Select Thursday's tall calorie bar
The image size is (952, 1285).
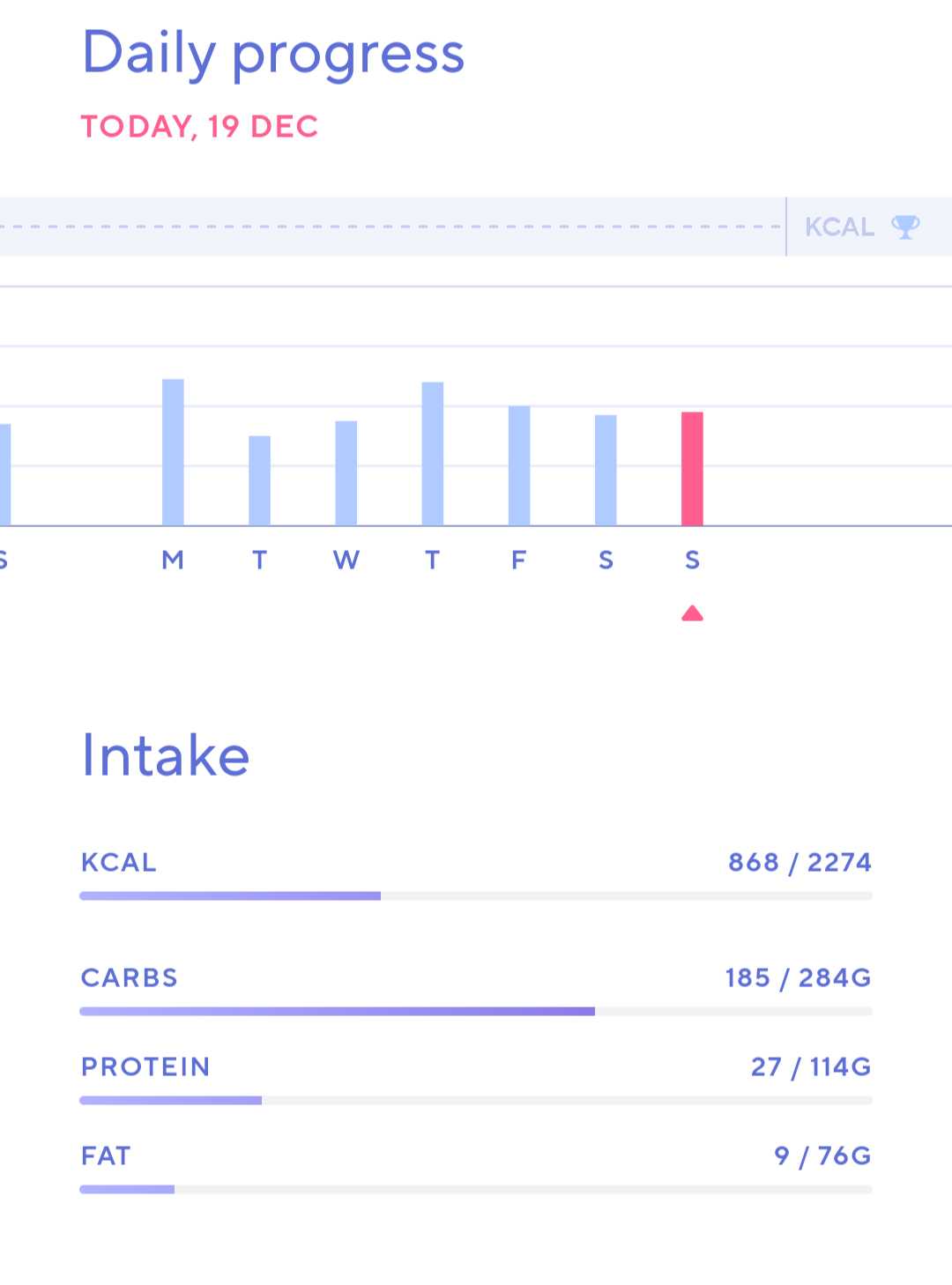click(x=433, y=454)
